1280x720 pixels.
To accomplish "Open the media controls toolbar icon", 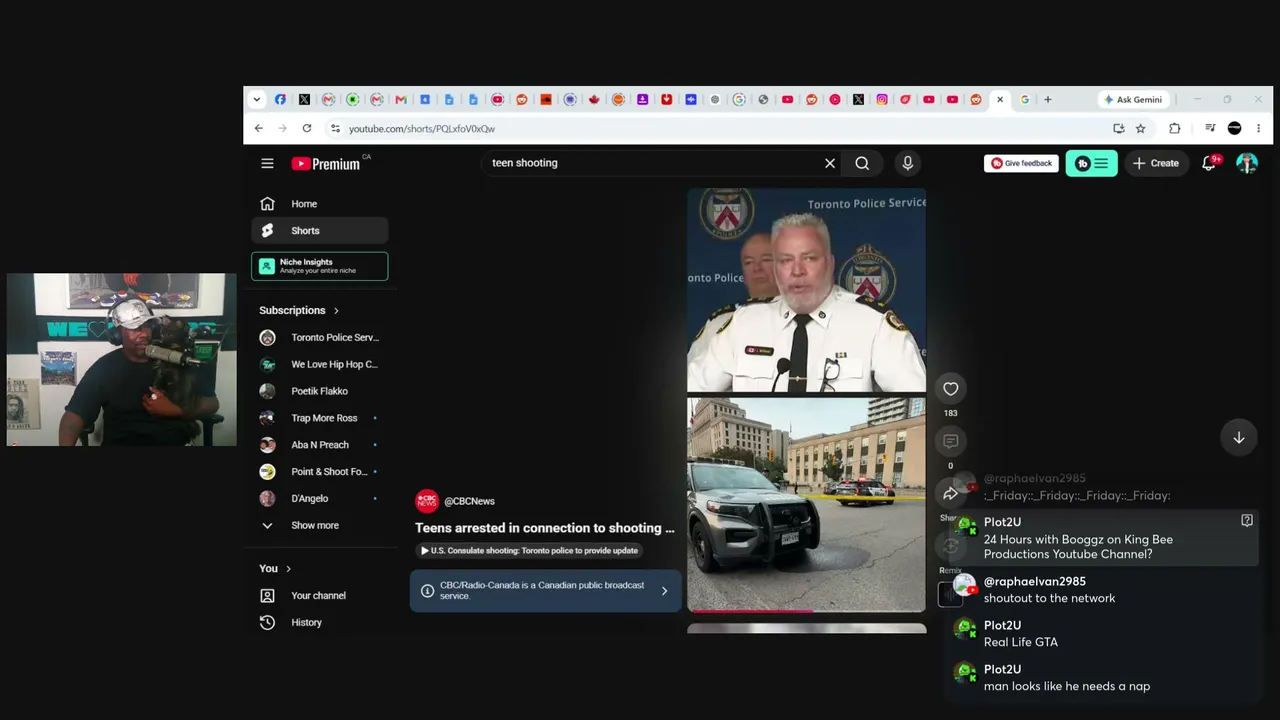I will point(1210,128).
